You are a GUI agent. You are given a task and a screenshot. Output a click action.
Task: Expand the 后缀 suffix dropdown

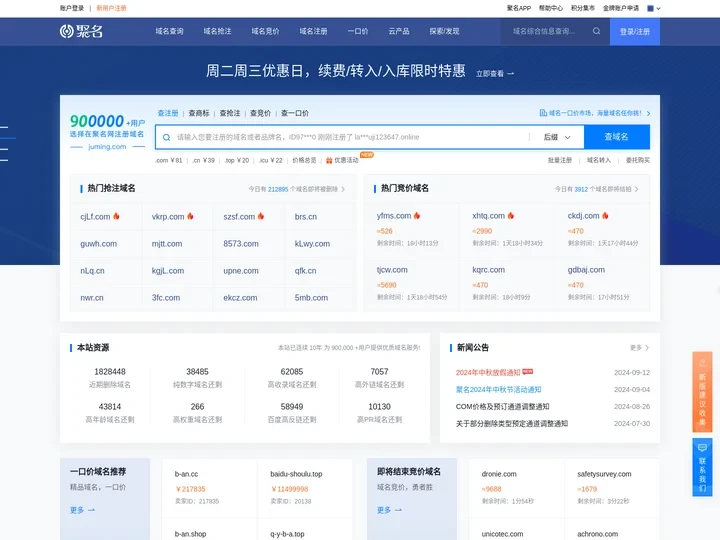coord(557,137)
